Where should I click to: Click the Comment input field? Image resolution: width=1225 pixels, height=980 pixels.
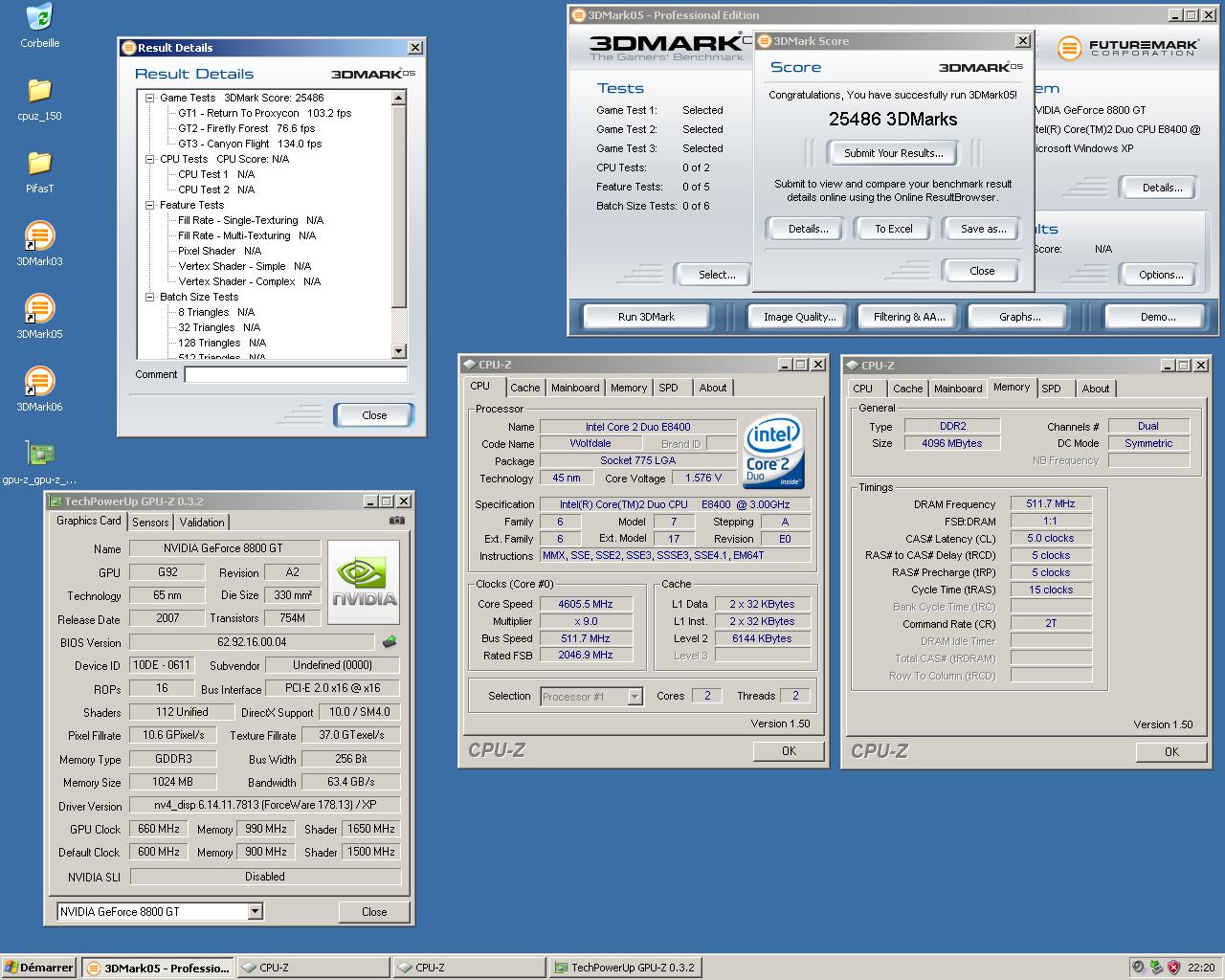[x=296, y=374]
